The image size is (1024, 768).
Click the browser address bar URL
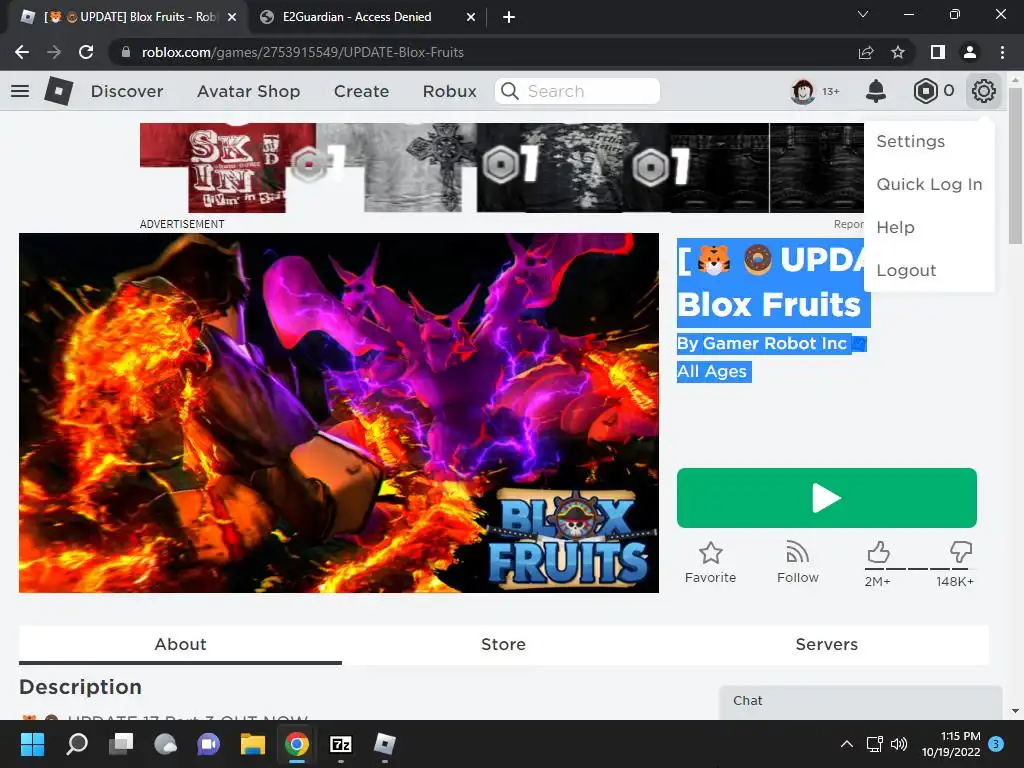point(302,52)
